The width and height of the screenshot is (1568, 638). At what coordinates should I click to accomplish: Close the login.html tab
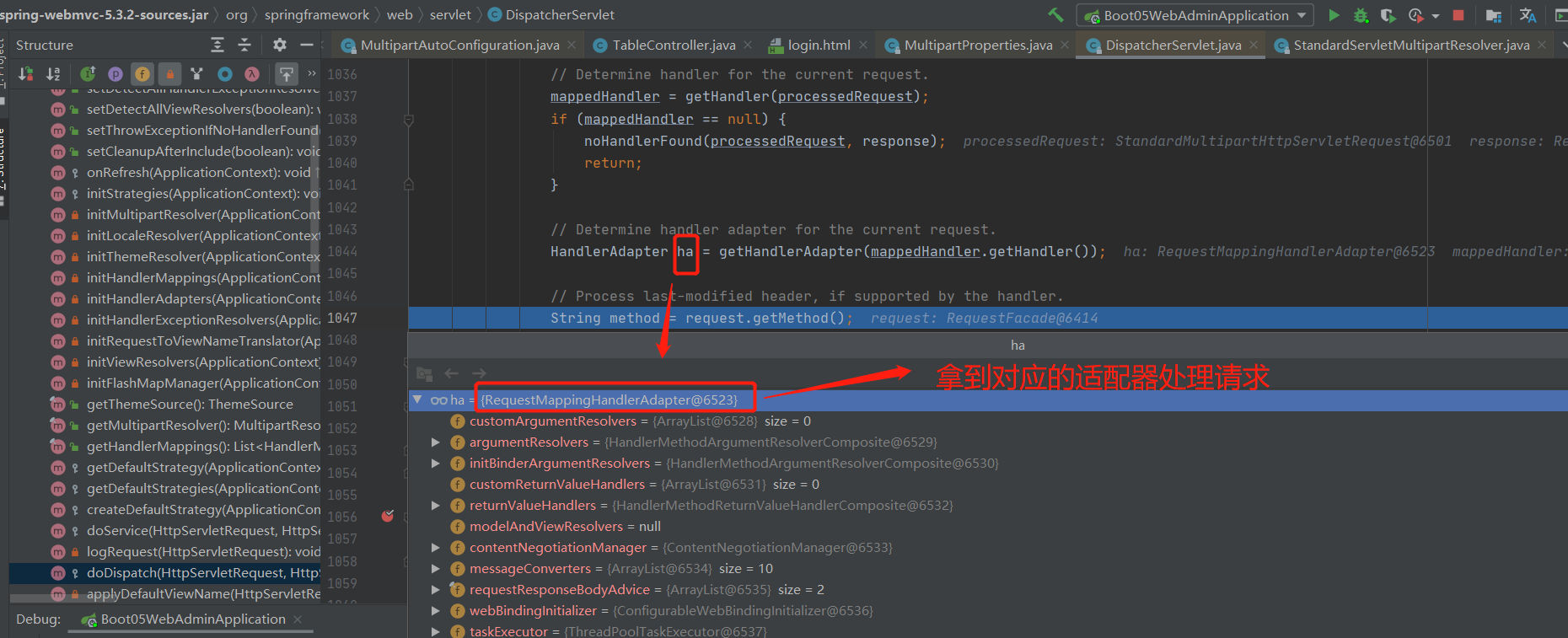coord(862,45)
